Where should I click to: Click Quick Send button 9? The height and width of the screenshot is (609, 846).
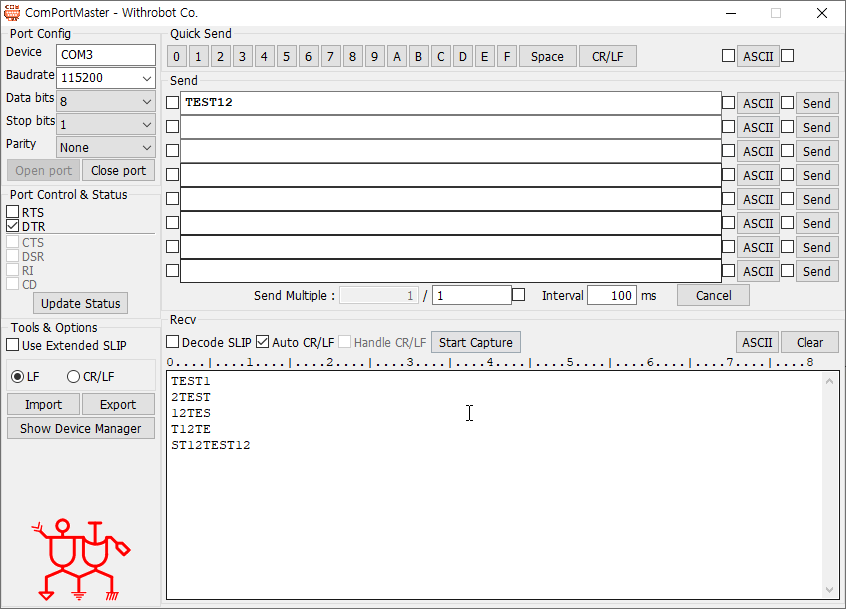[x=374, y=57]
